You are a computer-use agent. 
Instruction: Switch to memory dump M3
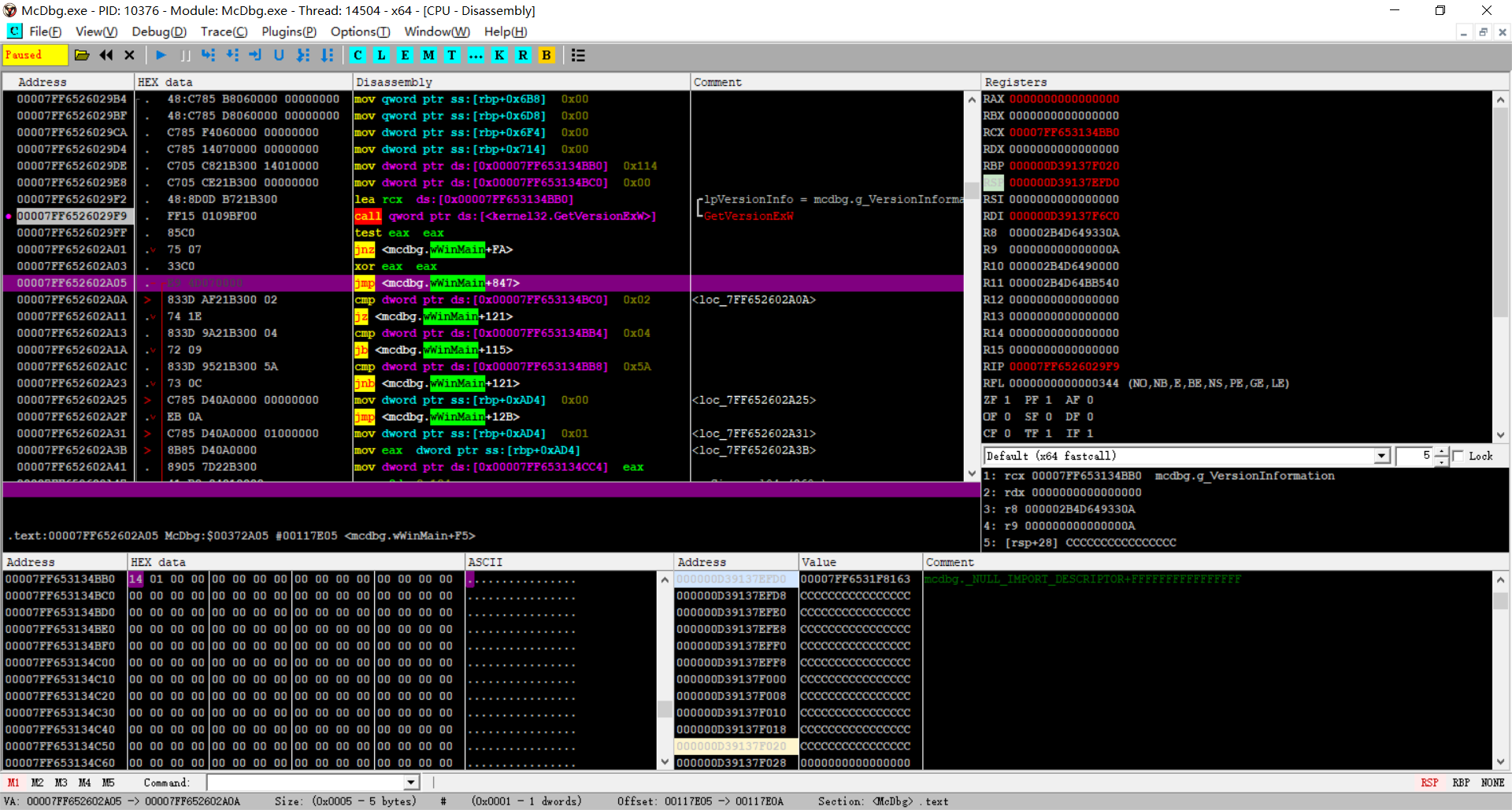click(61, 782)
